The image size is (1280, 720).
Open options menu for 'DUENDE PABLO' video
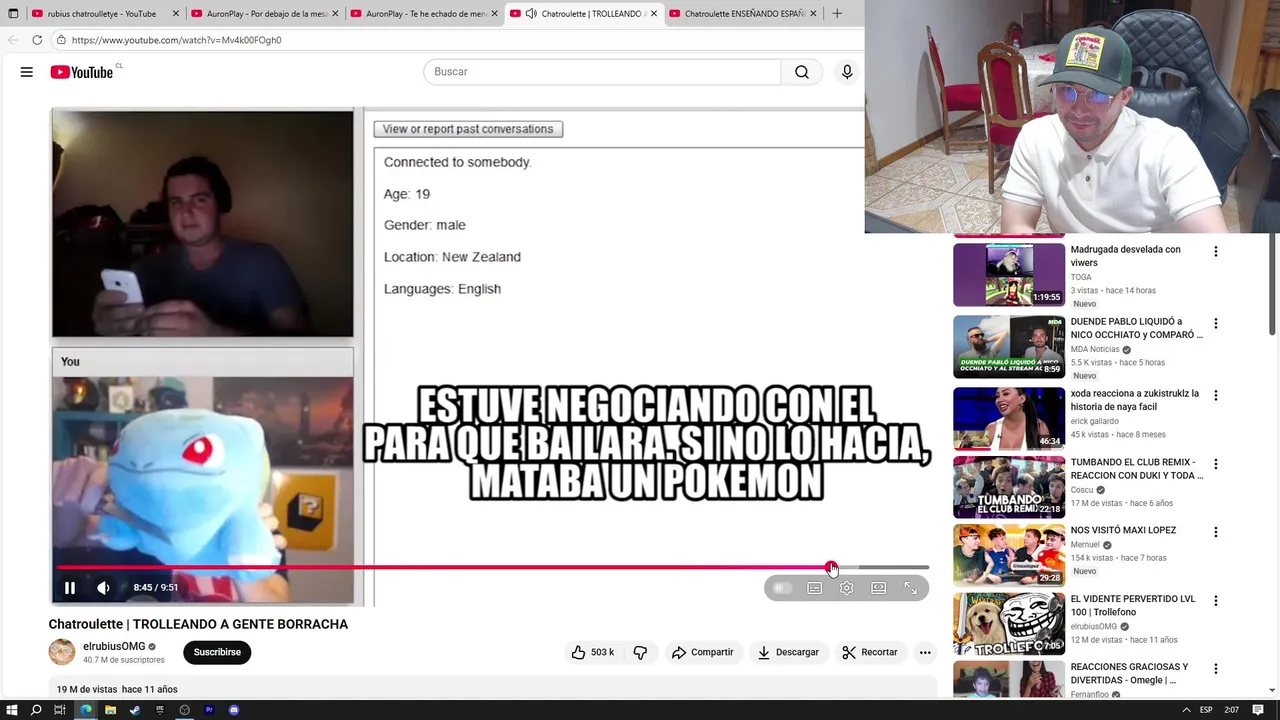coord(1216,324)
